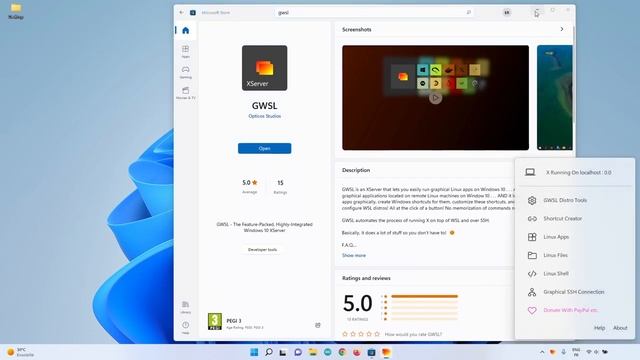Click the 15 ratings count
640x360 pixels.
tap(280, 187)
